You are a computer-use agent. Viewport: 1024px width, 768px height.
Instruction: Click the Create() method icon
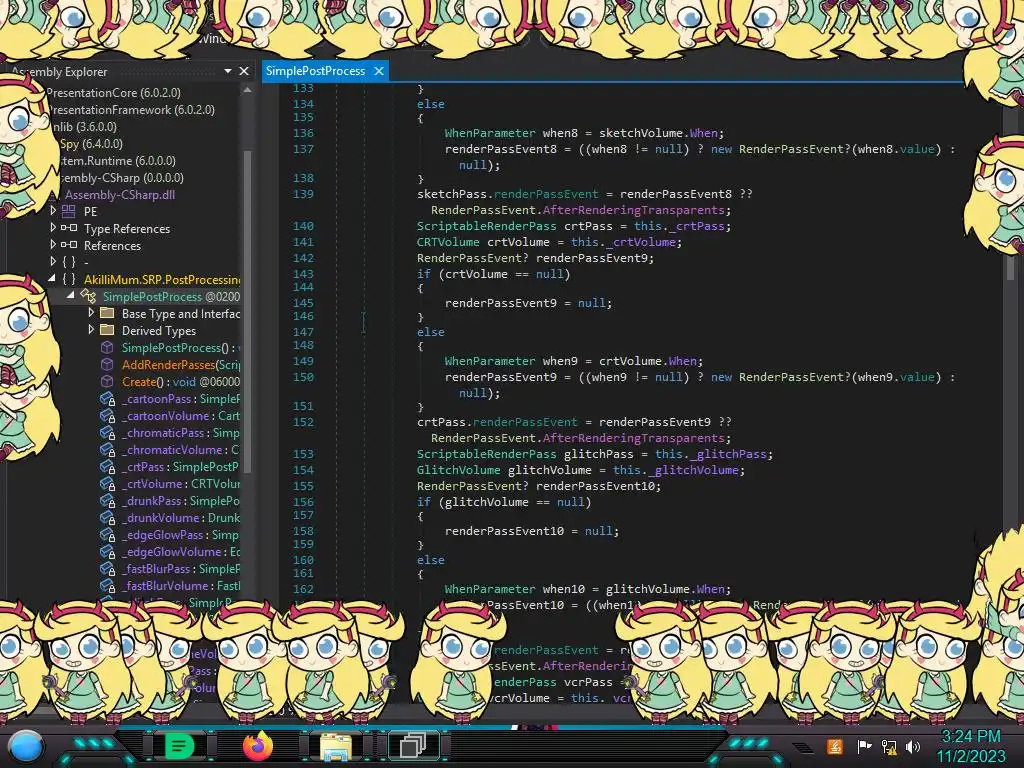click(107, 381)
